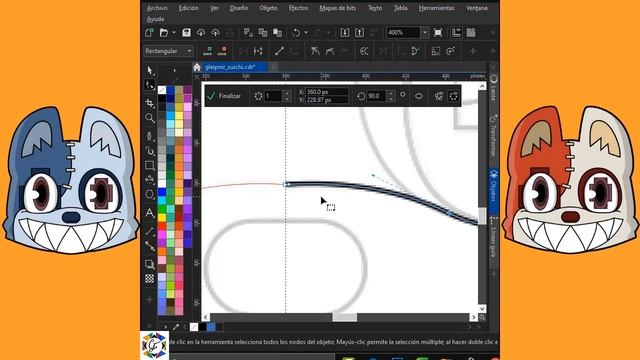Click the break curve node icon

[x=258, y=51]
